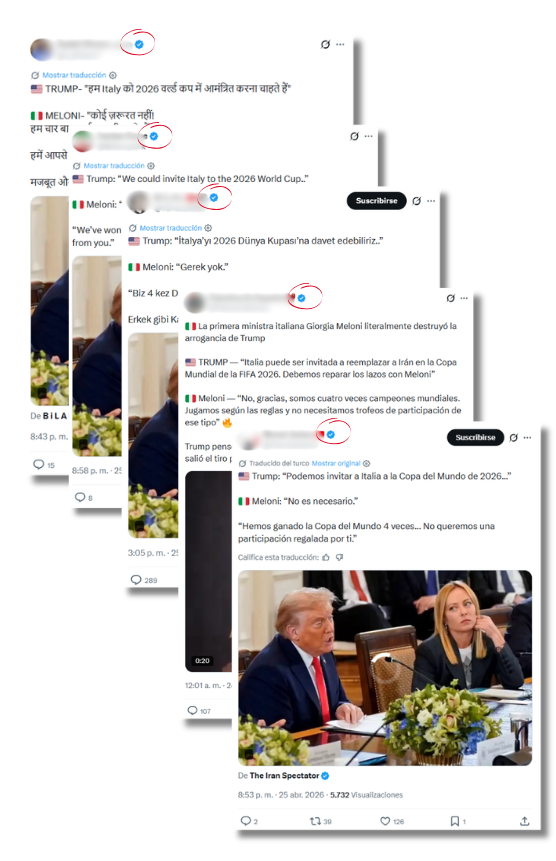Click Suscribirse on the Turkish tweet
The width and height of the screenshot is (556, 861).
pos(376,201)
